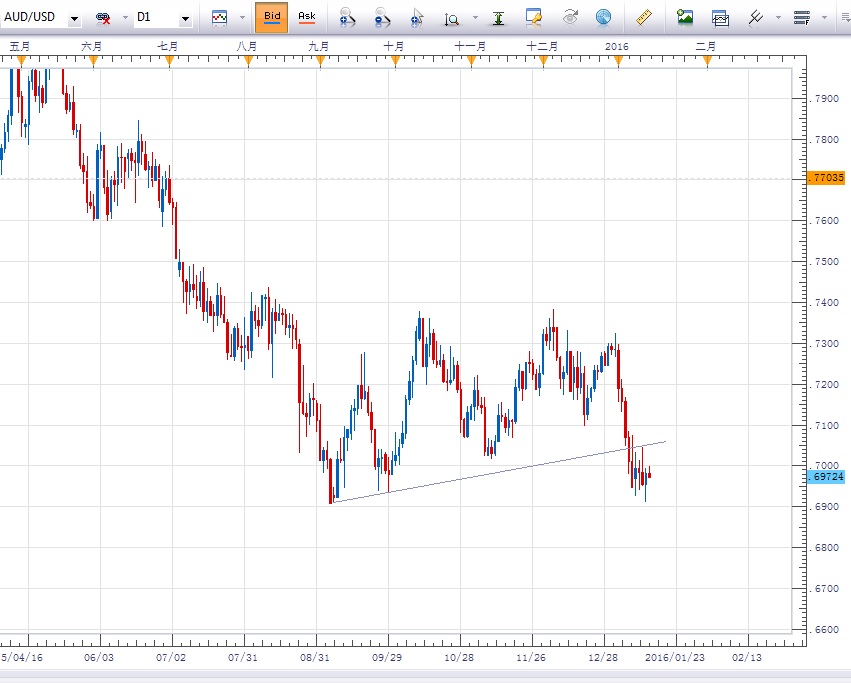This screenshot has width=851, height=683.
Task: Select the pitchfork drawing tool
Action: (x=755, y=18)
